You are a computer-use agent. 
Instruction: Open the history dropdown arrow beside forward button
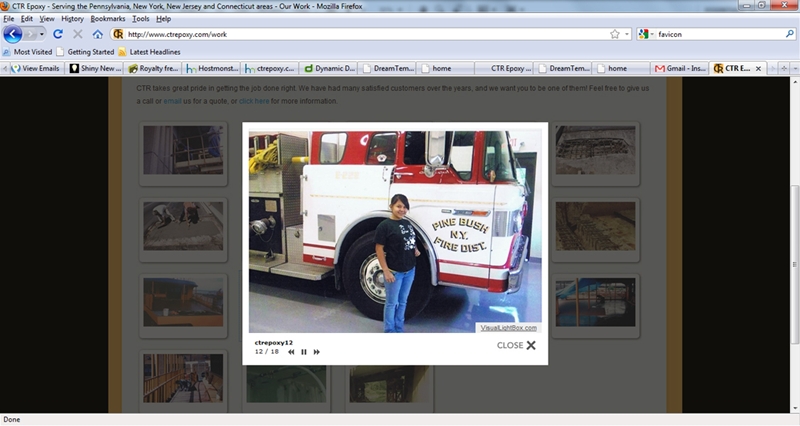pyautogui.click(x=42, y=34)
